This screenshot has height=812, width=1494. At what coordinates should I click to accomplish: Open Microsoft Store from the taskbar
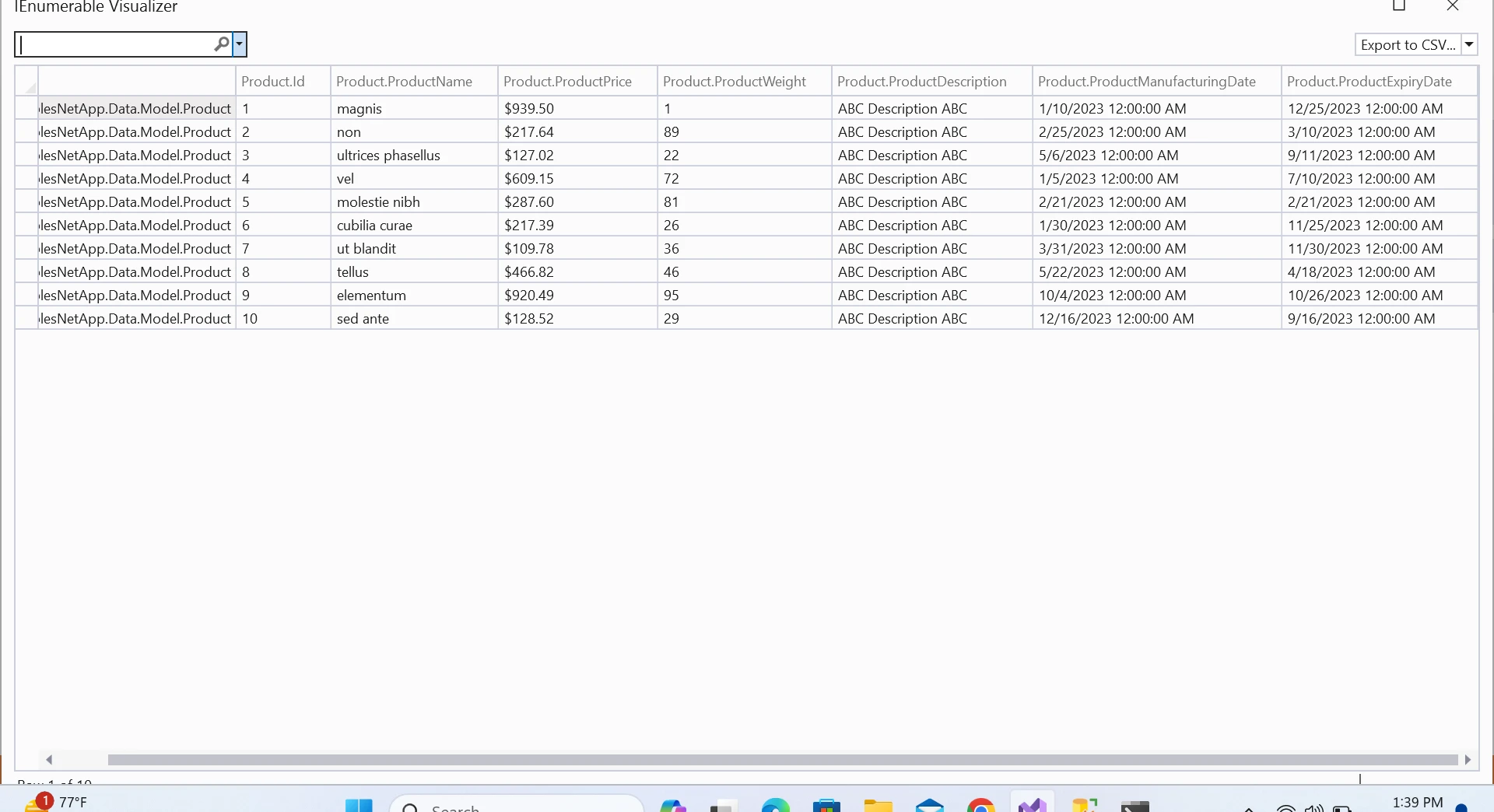tap(827, 806)
